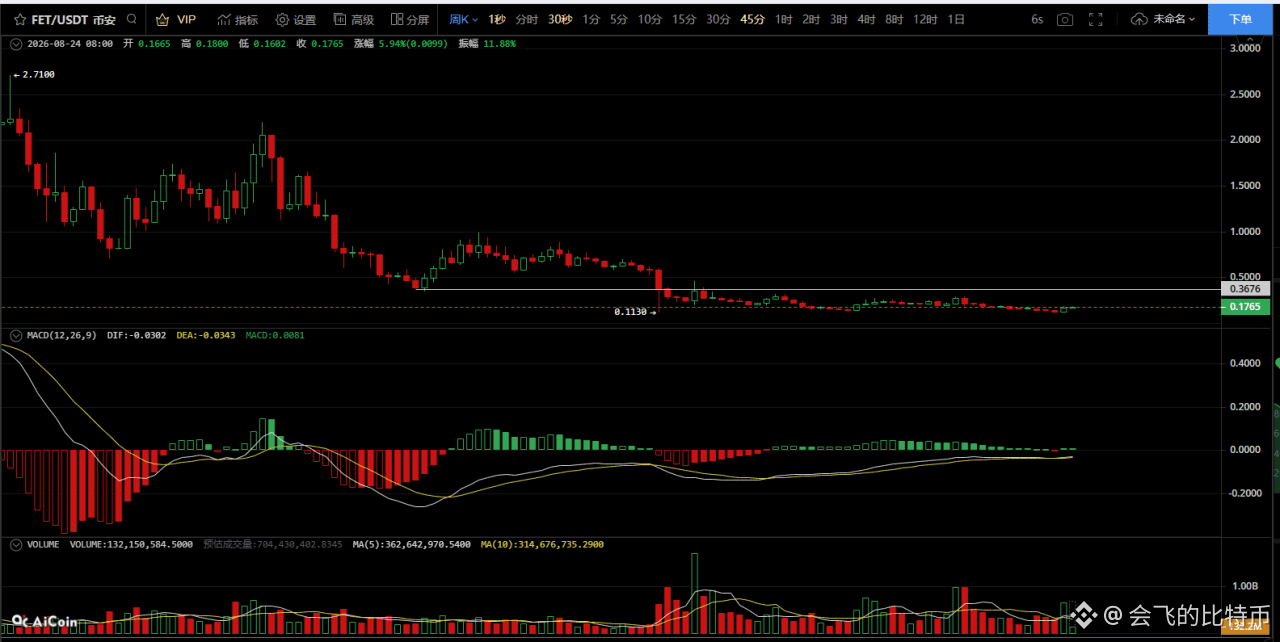Click the 2026-08-24 08:00 candle date
The height and width of the screenshot is (642, 1280).
(x=68, y=44)
